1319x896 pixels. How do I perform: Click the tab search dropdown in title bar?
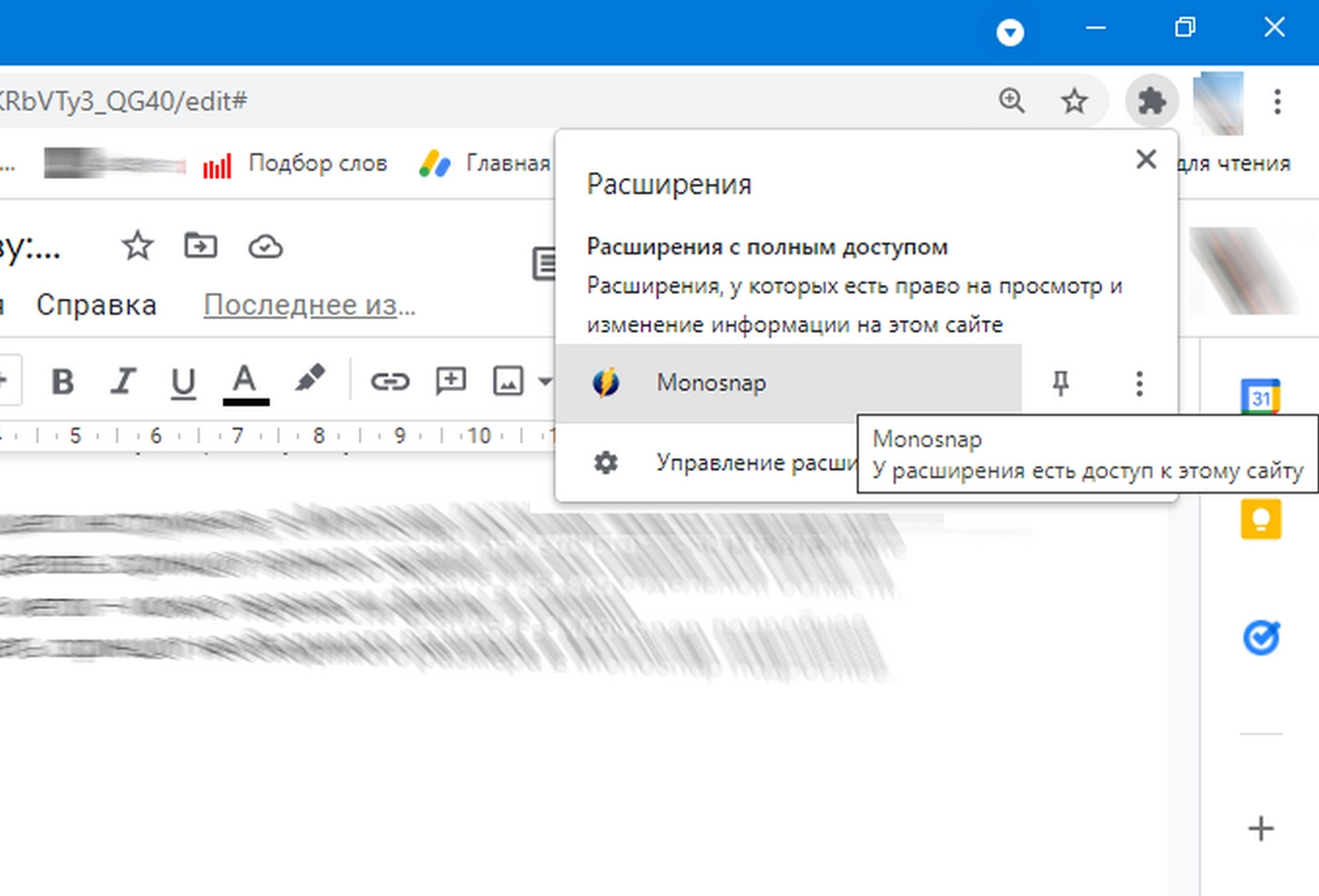pos(1010,34)
